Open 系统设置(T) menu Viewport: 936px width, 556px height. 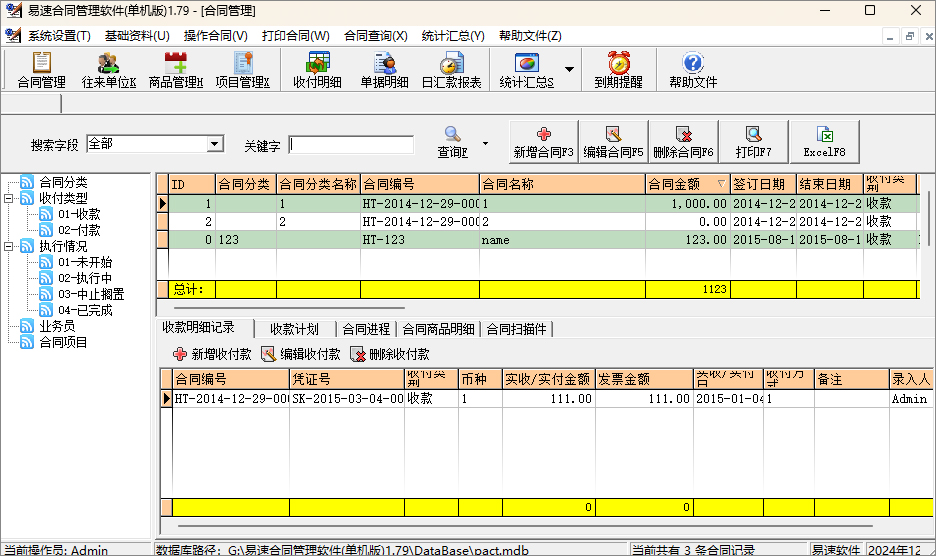pos(59,36)
